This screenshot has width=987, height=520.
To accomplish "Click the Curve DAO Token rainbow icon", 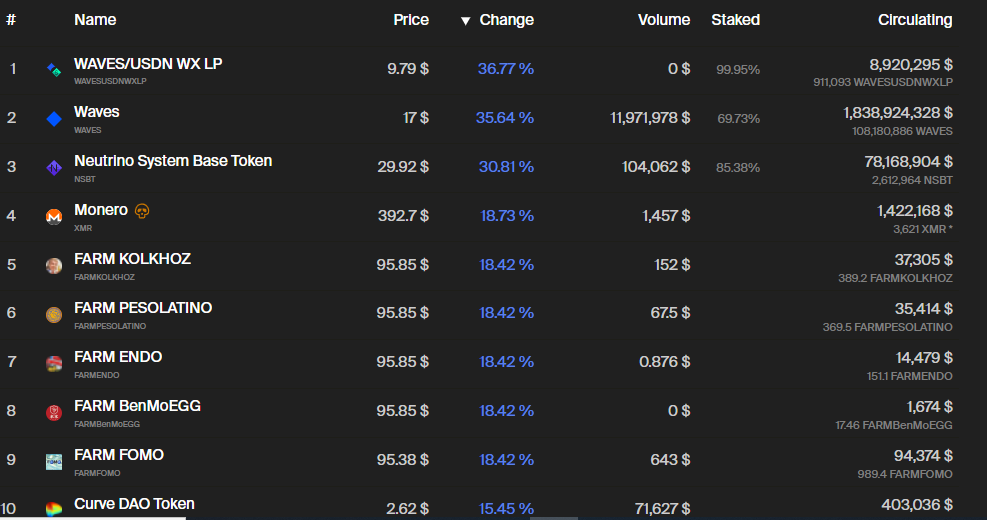I will (x=54, y=509).
